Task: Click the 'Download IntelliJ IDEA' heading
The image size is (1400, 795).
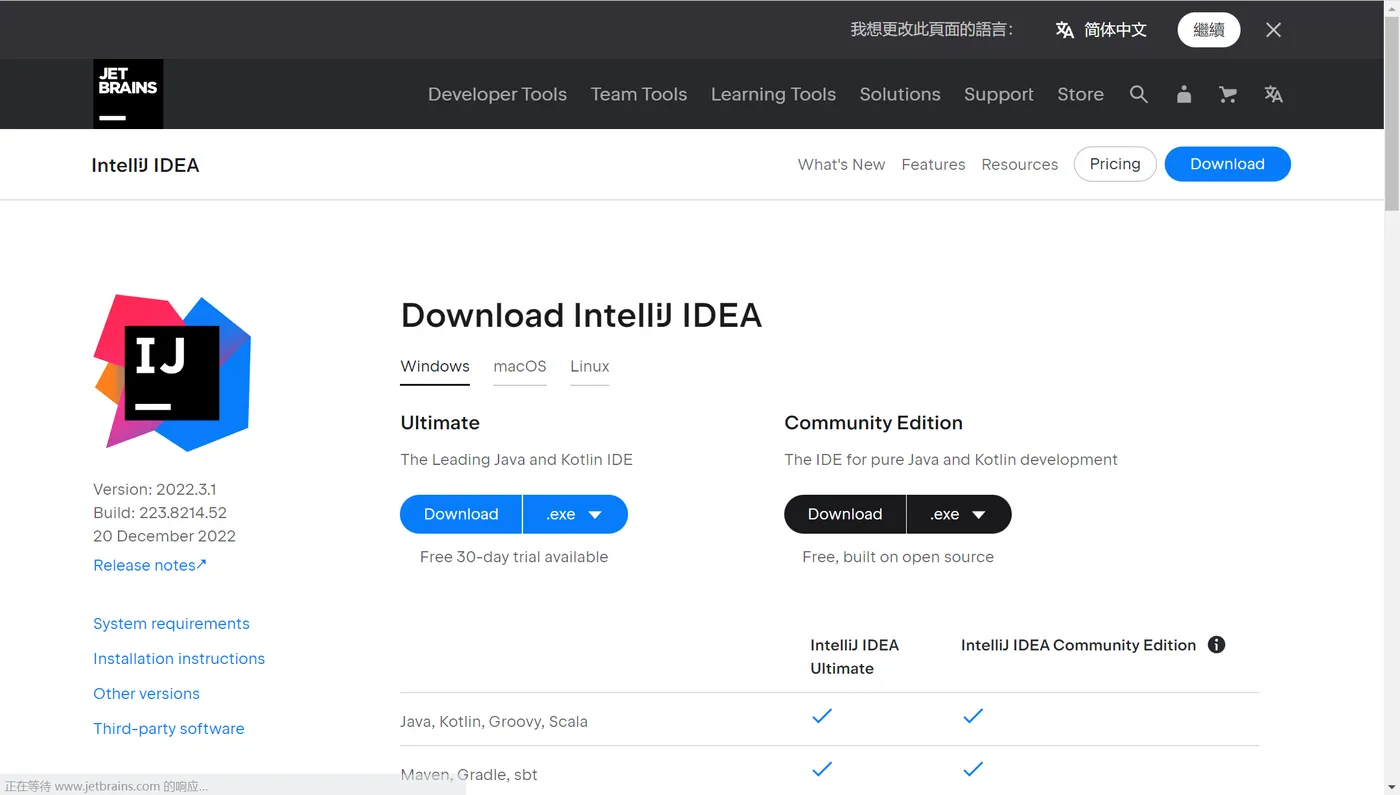Action: [581, 315]
